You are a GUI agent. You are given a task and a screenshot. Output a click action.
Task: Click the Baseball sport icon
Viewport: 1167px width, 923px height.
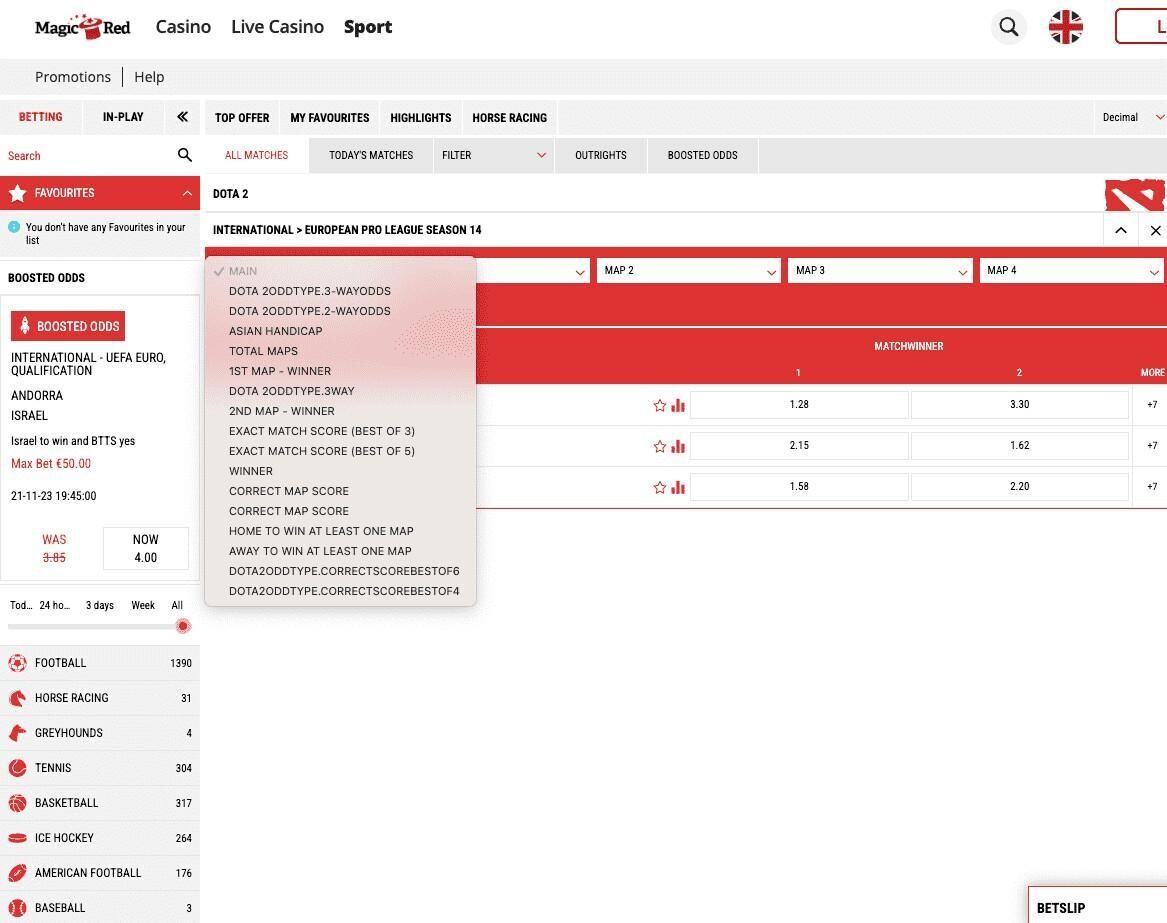pos(18,907)
